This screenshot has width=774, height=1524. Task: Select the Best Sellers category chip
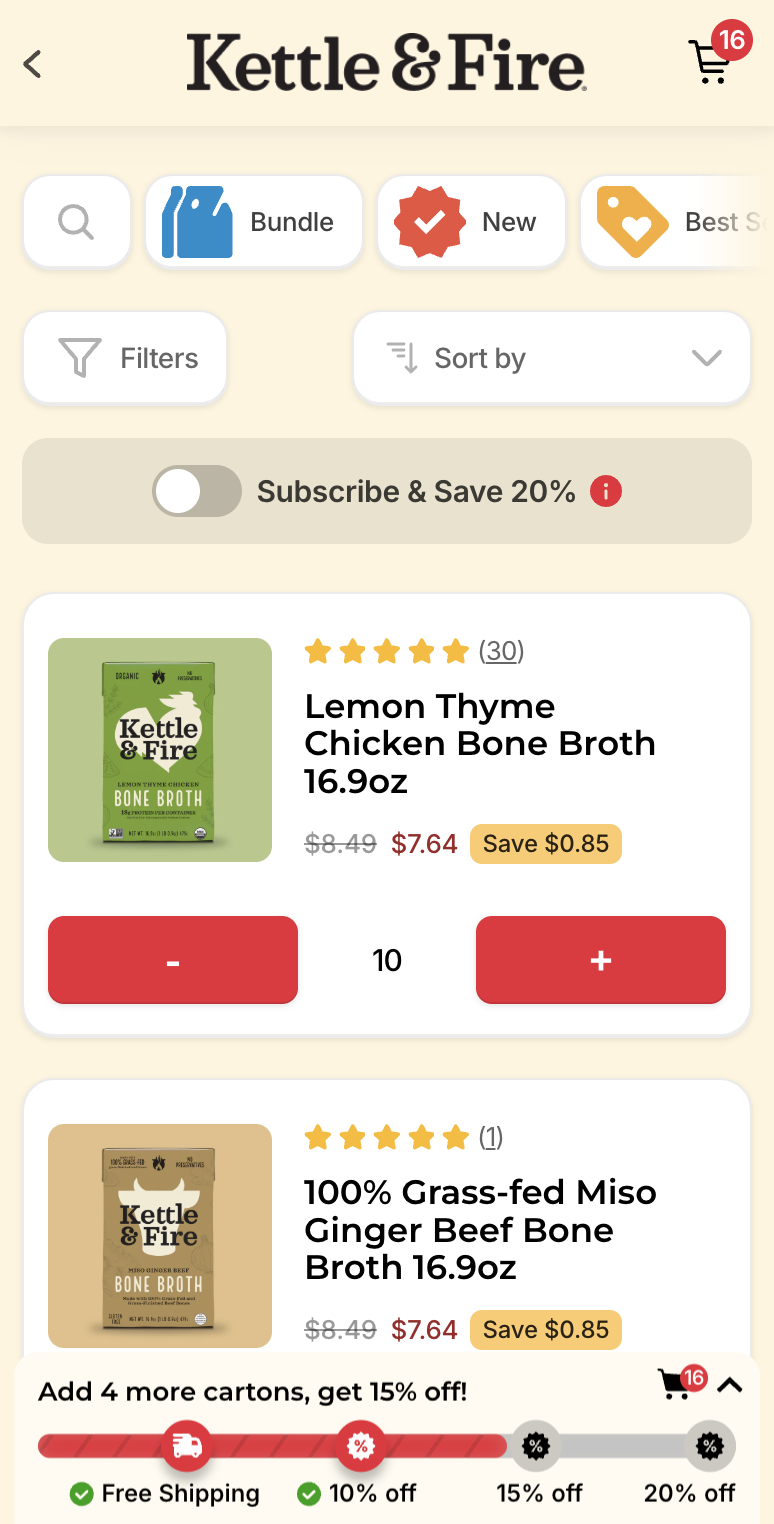[677, 221]
